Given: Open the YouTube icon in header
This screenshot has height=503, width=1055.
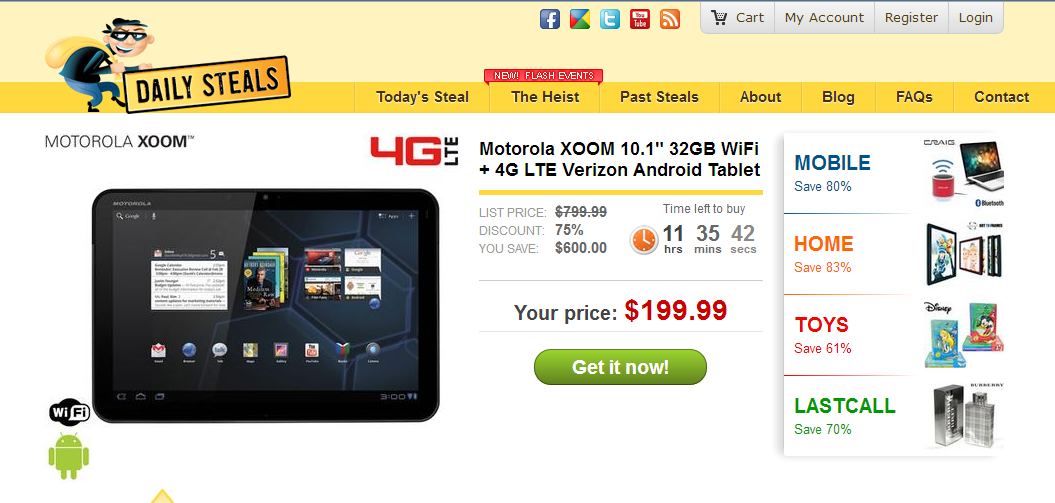Looking at the screenshot, I should 640,19.
